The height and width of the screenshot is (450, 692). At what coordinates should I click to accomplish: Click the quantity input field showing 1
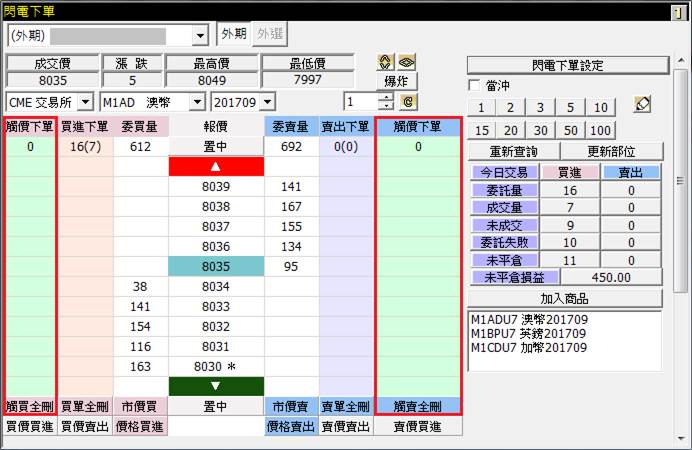tap(361, 102)
